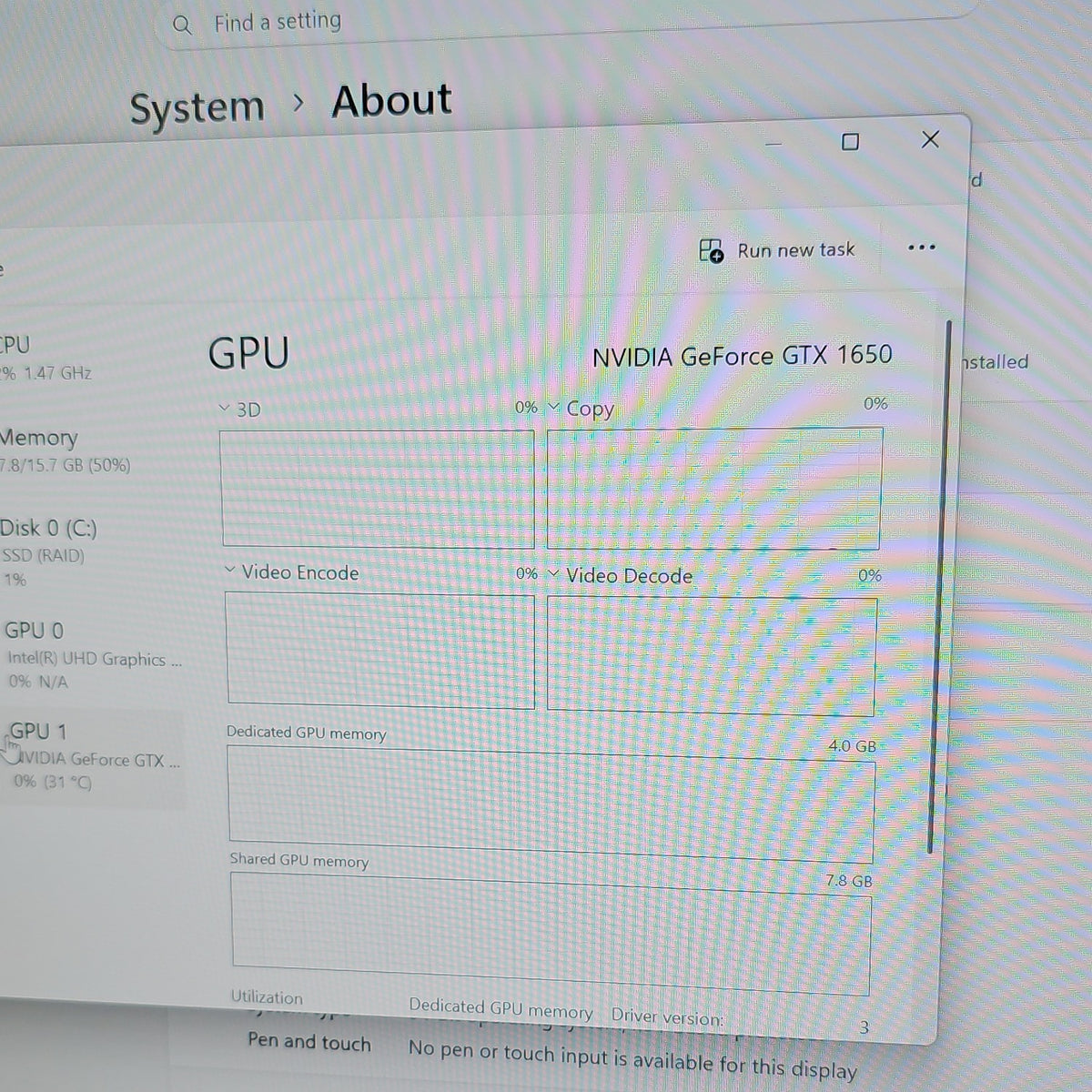Close the Task Manager window
Screen dimensions: 1092x1092
(930, 139)
